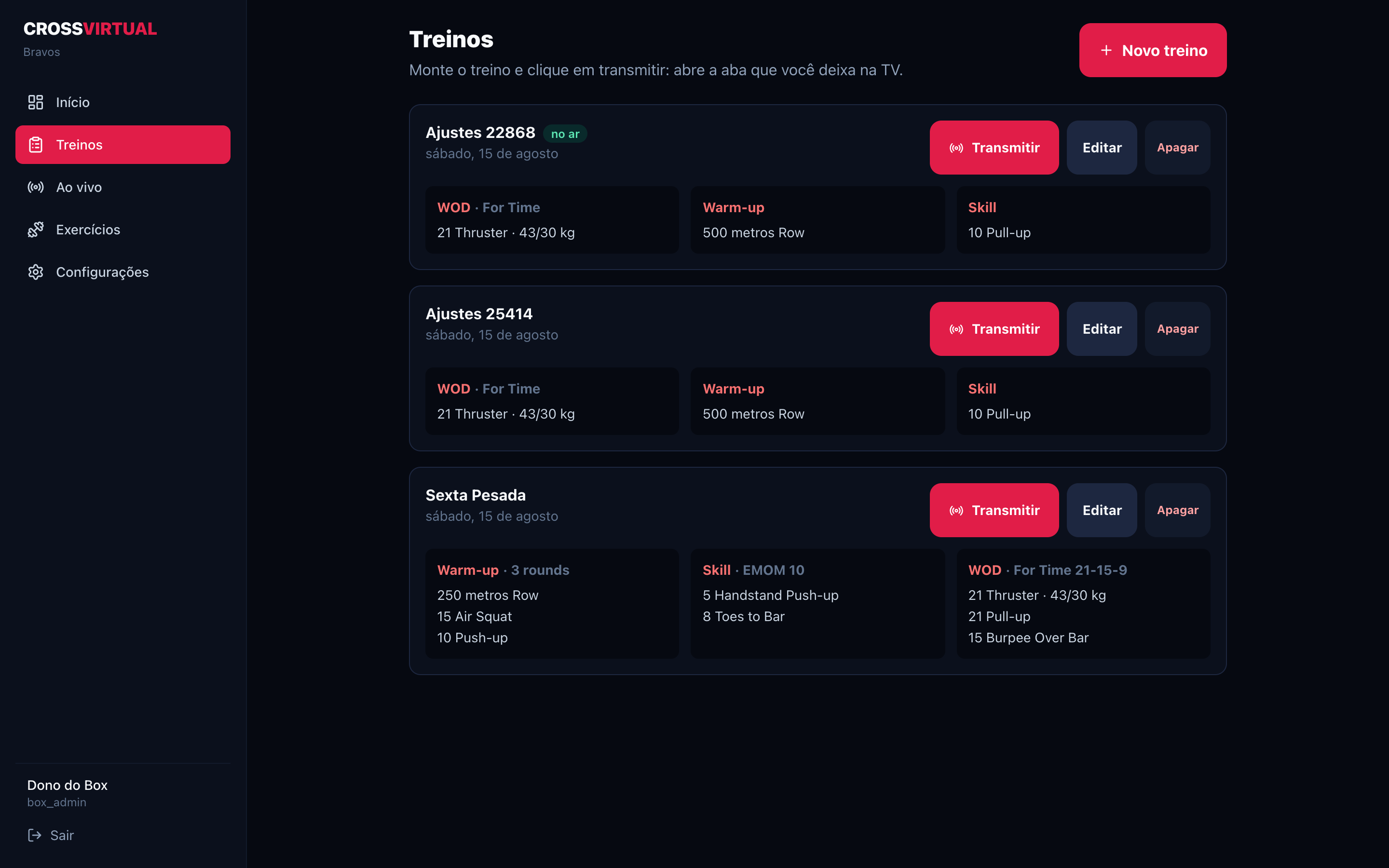
Task: Click the Ao vivo broadcast icon
Action: [x=36, y=187]
